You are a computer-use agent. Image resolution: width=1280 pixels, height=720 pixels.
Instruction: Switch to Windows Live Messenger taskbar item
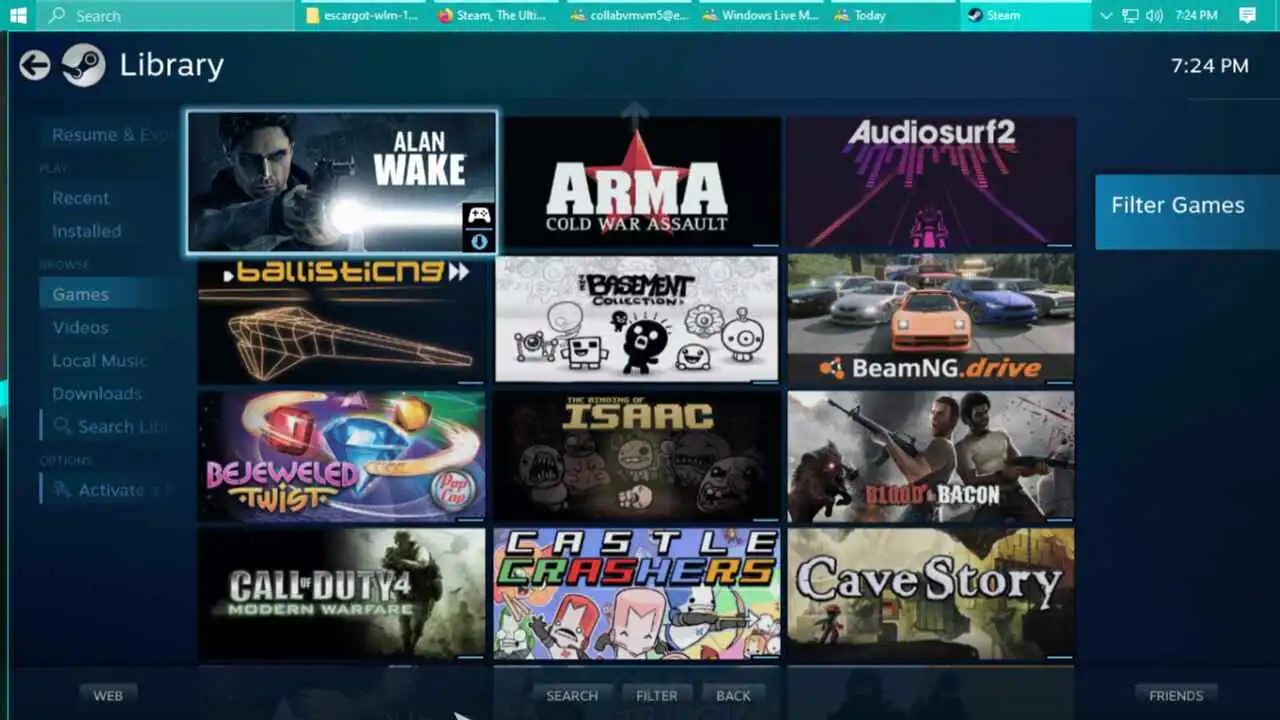tap(761, 15)
